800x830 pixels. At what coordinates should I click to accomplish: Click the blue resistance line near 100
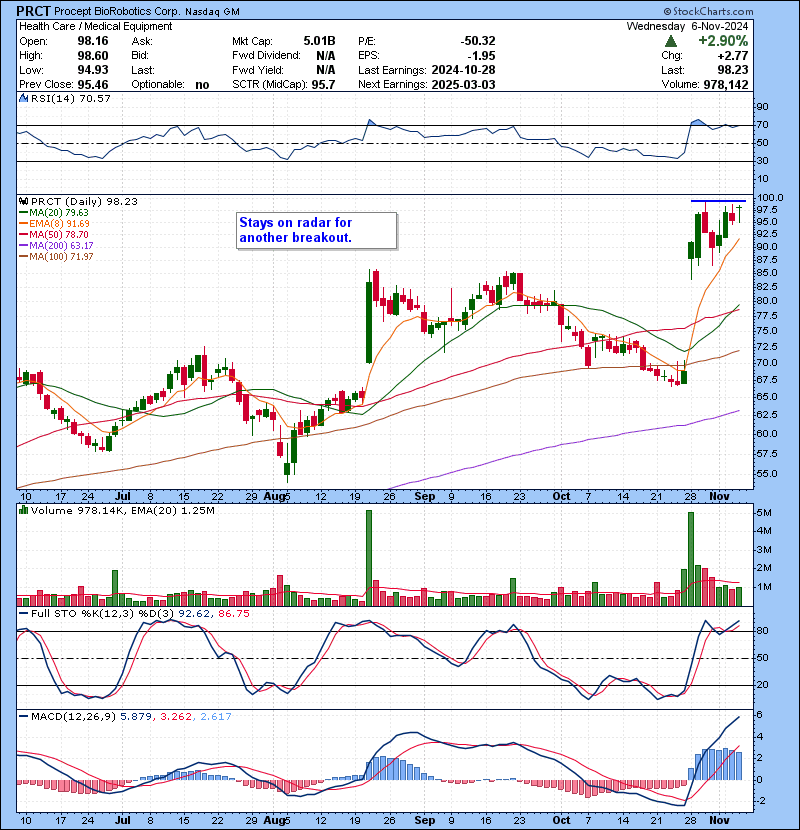tap(718, 201)
